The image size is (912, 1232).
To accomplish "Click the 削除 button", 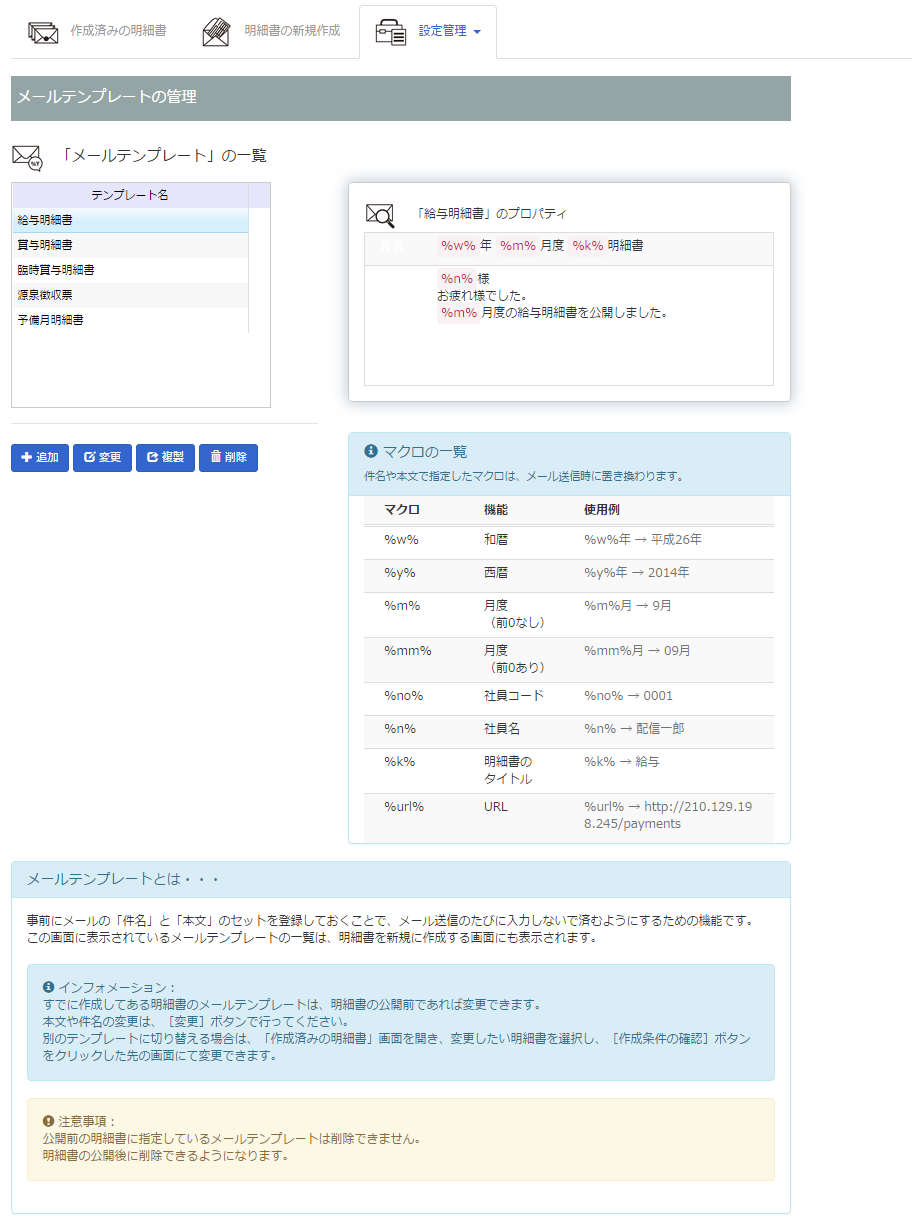I will click(228, 458).
